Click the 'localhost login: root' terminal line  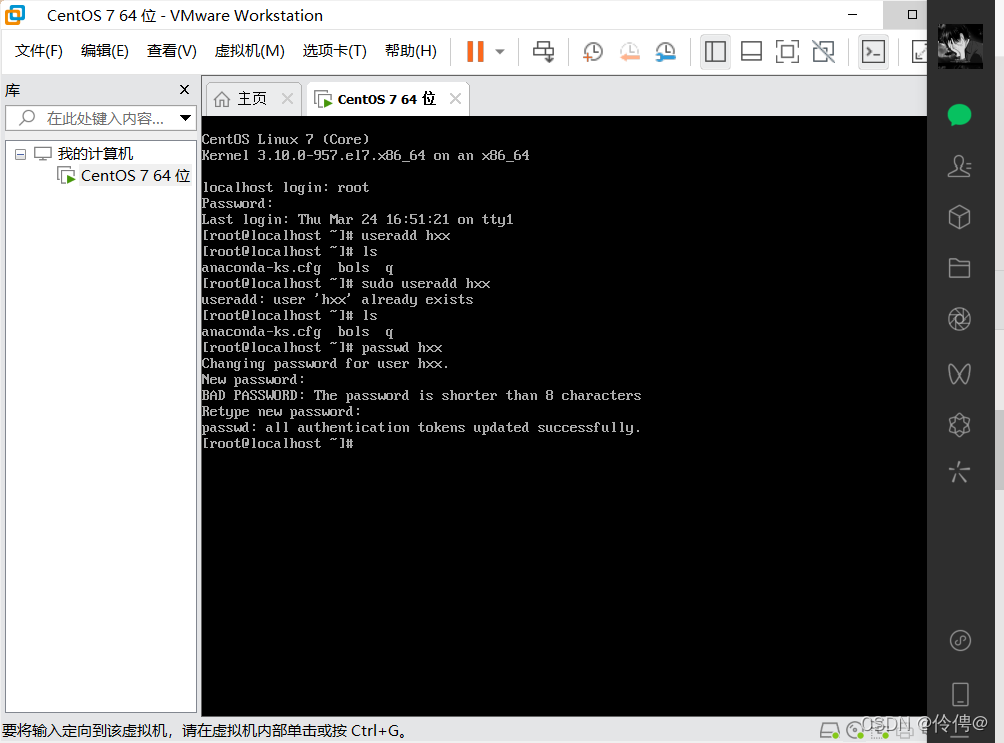tap(286, 188)
